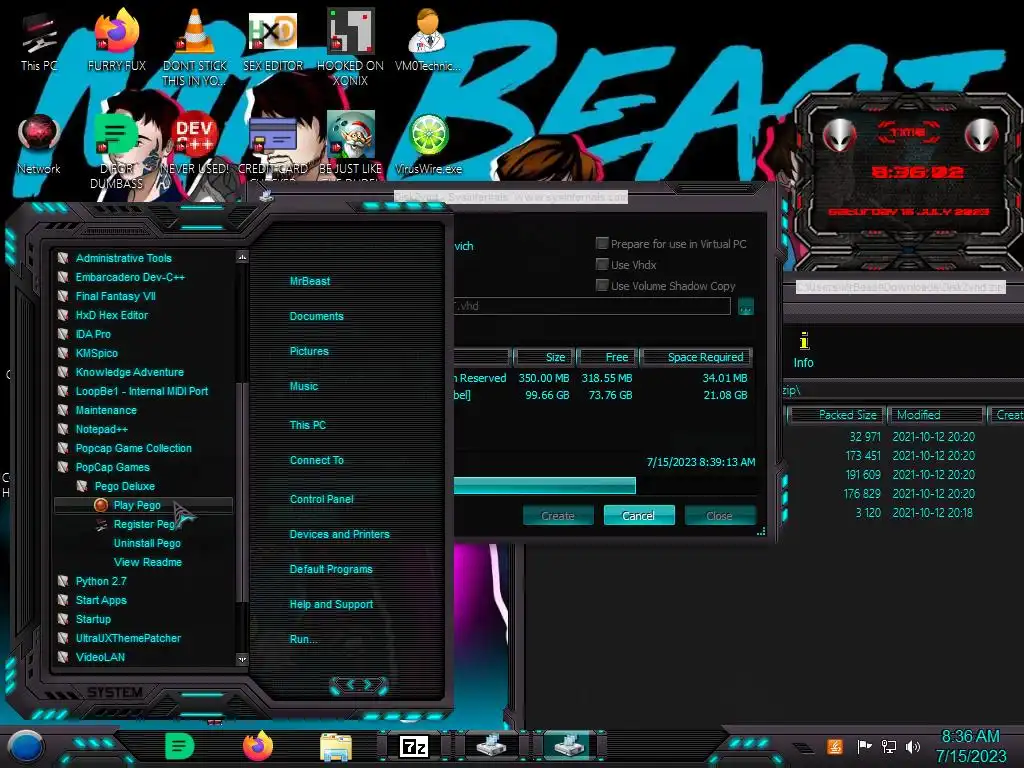Select View Readme in program list
Screen dimensions: 1024x768
(148, 562)
